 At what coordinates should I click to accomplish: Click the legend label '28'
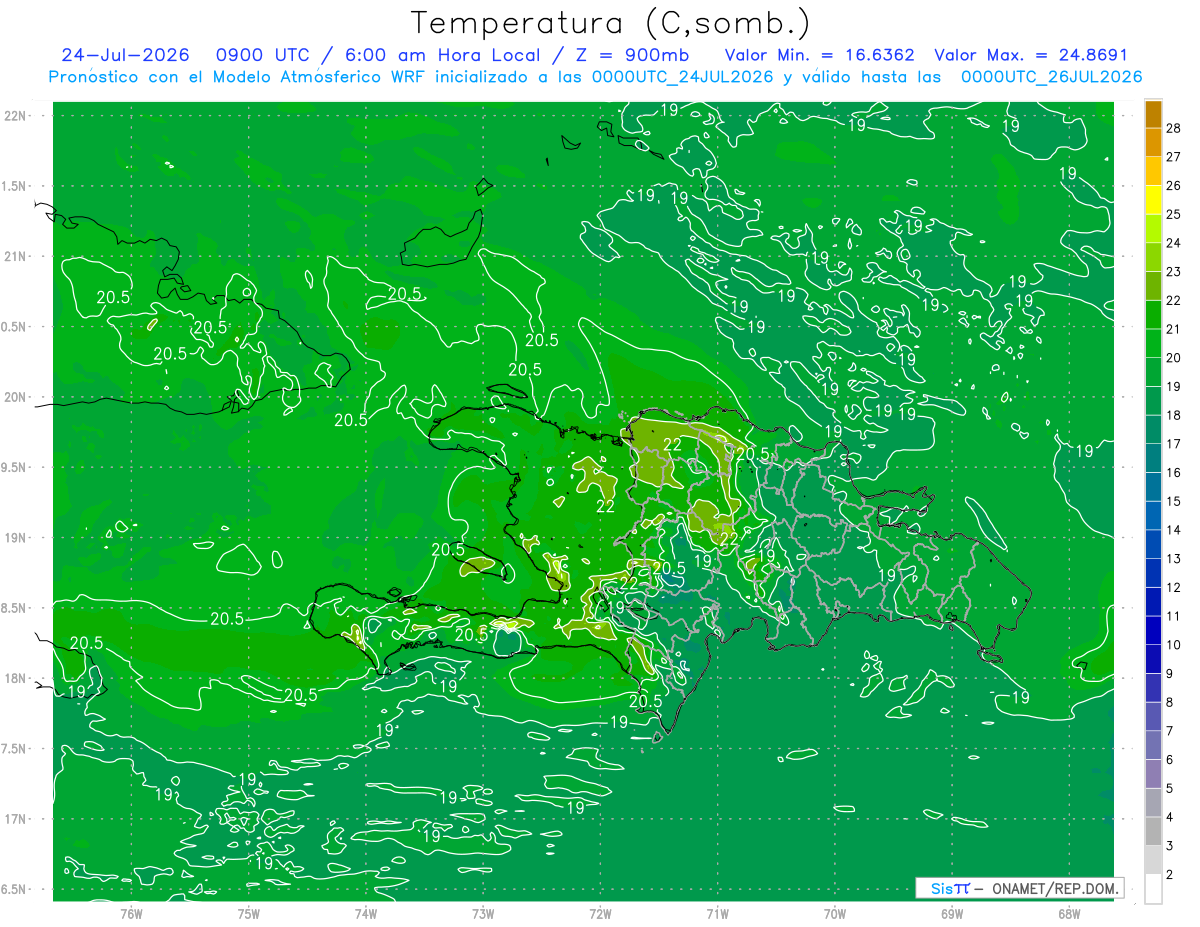tap(1173, 127)
